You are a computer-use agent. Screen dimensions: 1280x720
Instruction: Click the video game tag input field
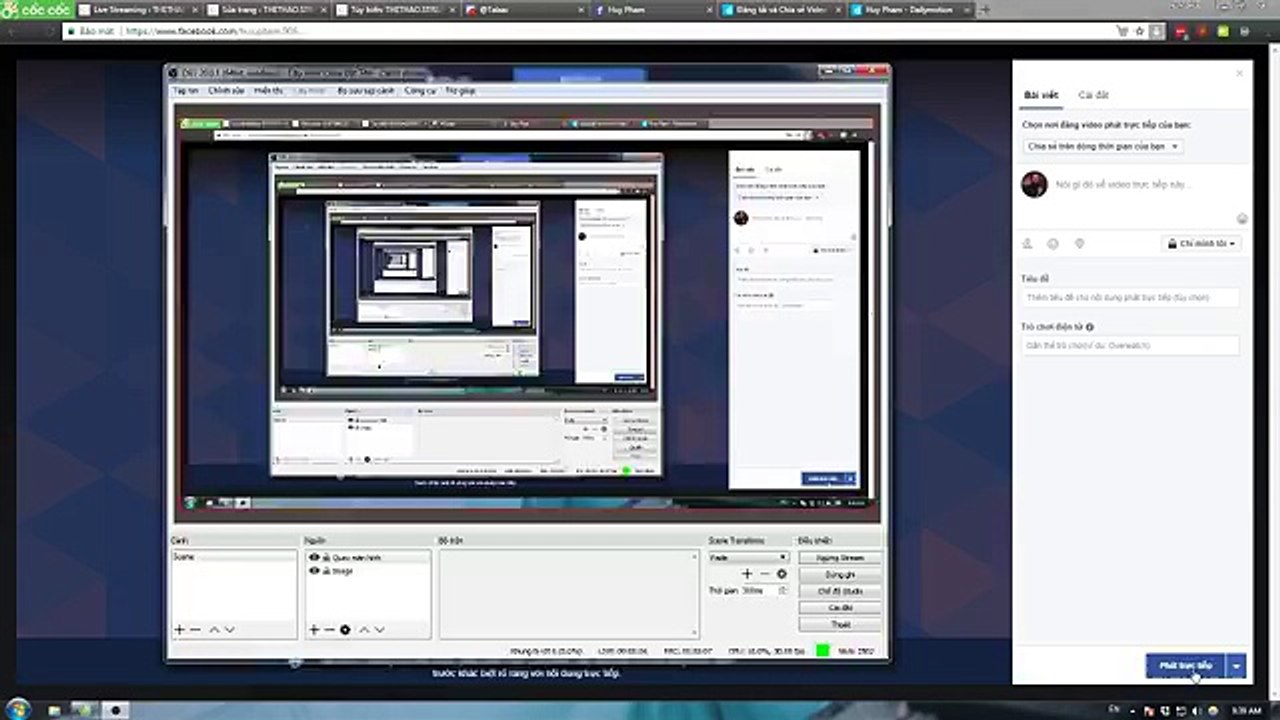[x=1130, y=345]
